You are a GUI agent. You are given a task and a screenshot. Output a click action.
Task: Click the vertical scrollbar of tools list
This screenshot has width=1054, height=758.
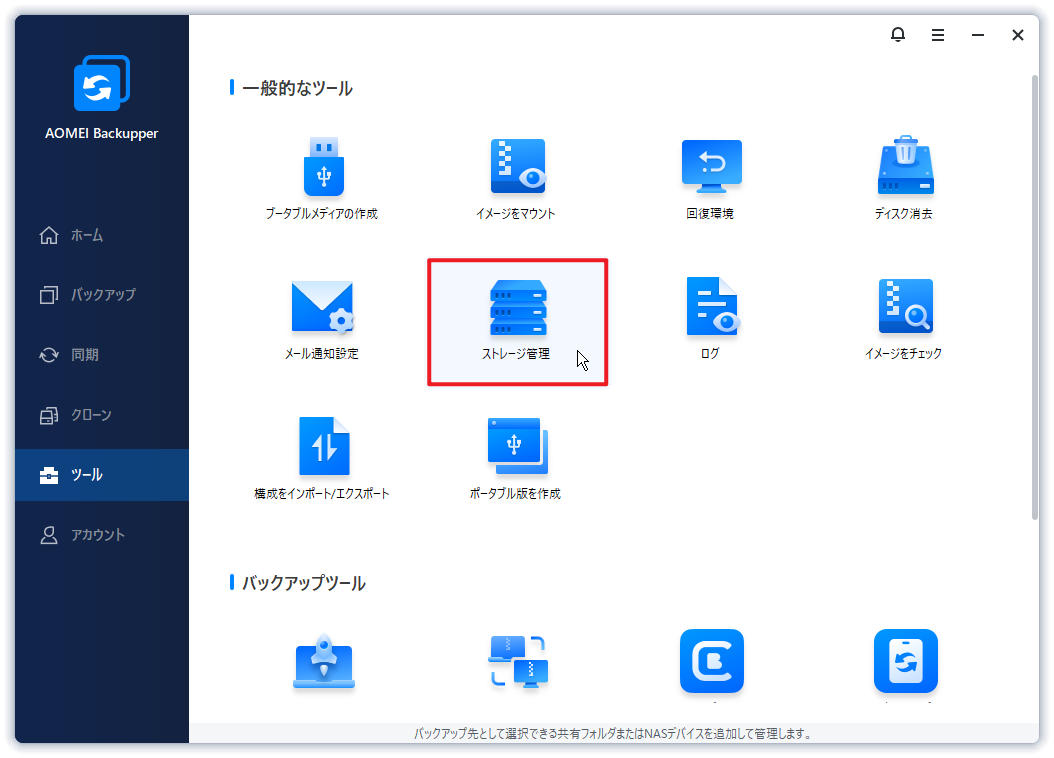[1035, 298]
